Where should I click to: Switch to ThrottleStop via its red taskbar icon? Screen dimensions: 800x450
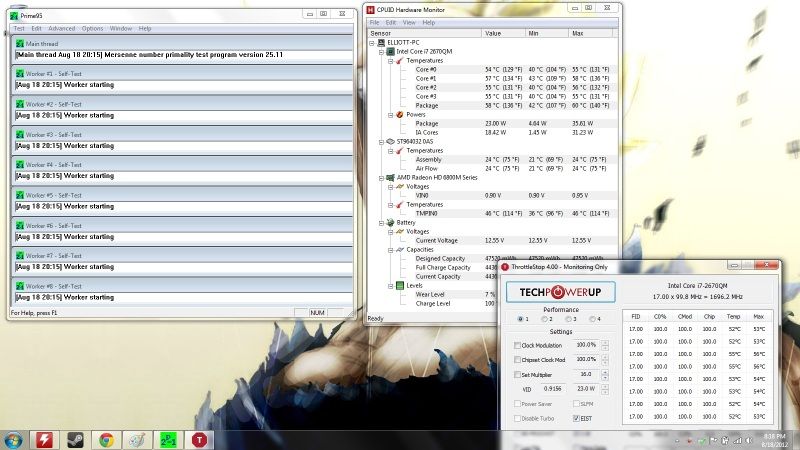click(199, 440)
